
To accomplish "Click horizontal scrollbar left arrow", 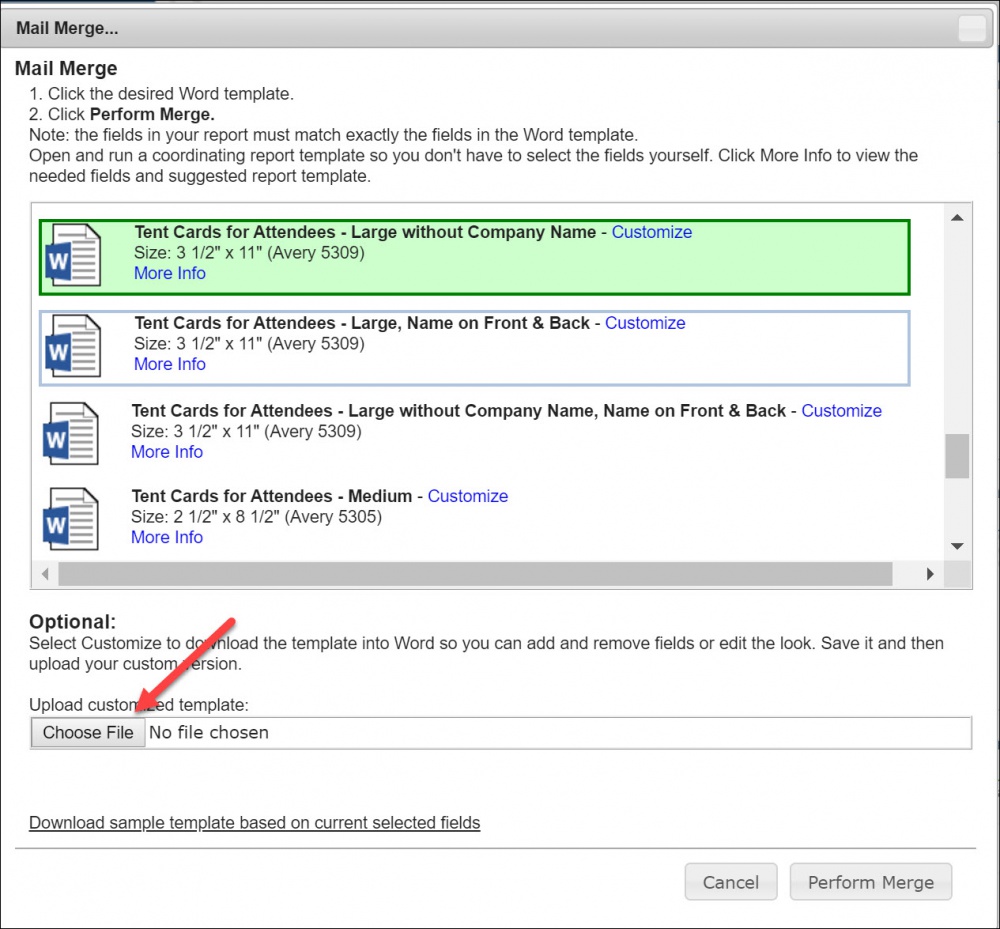I will point(45,574).
